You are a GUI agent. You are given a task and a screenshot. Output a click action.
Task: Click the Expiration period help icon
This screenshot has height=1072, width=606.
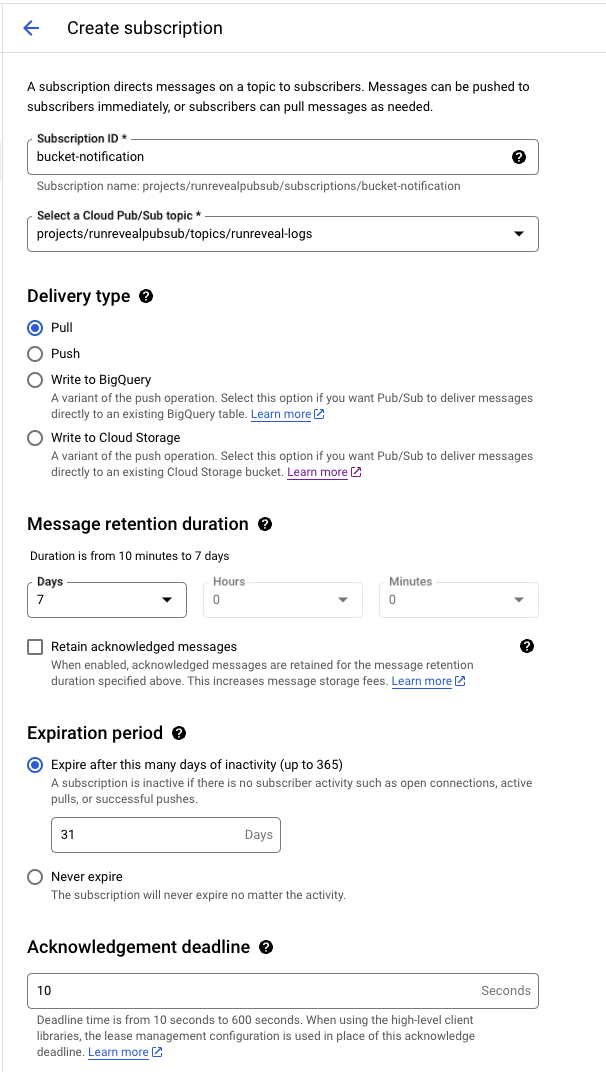coord(178,733)
